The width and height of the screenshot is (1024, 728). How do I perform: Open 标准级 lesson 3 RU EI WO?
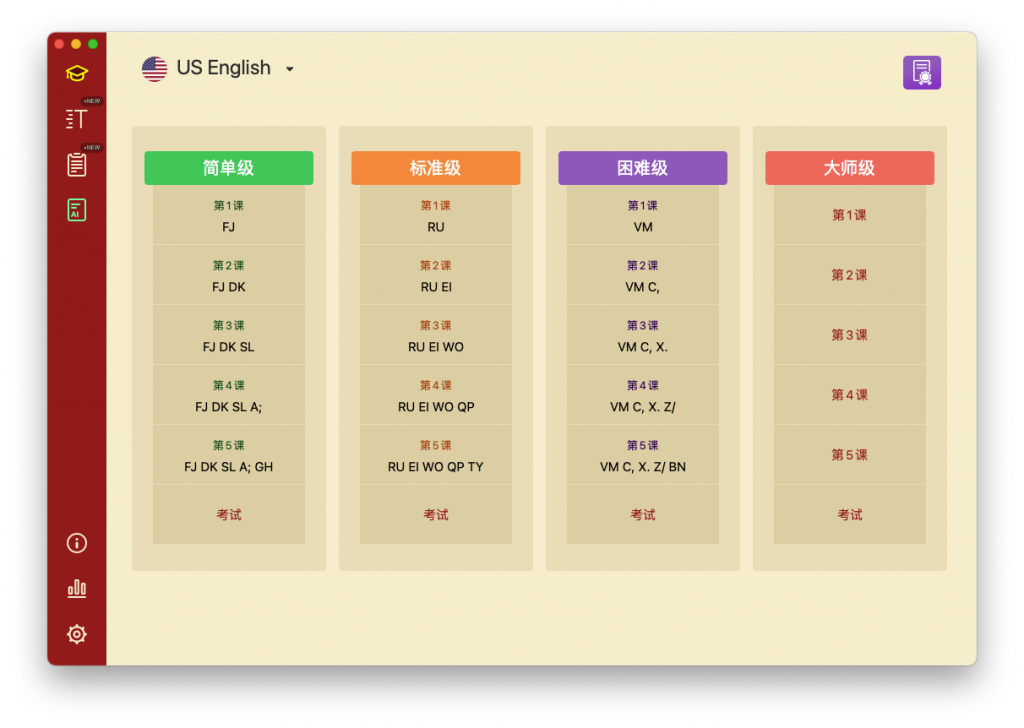pyautogui.click(x=436, y=335)
